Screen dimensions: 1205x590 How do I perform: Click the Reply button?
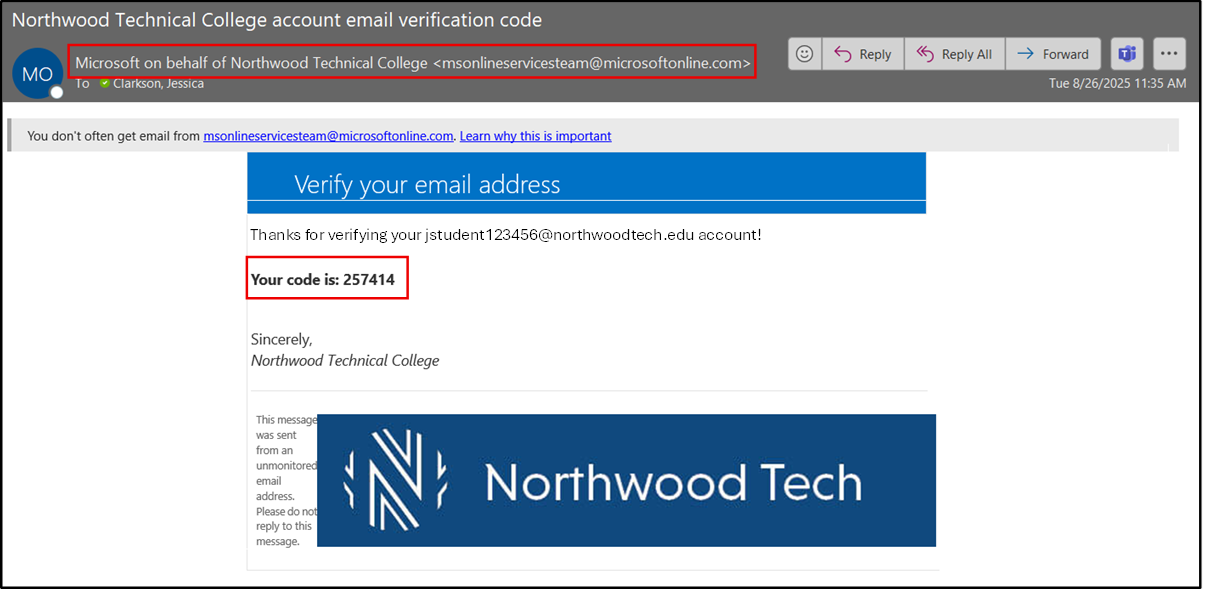point(863,54)
